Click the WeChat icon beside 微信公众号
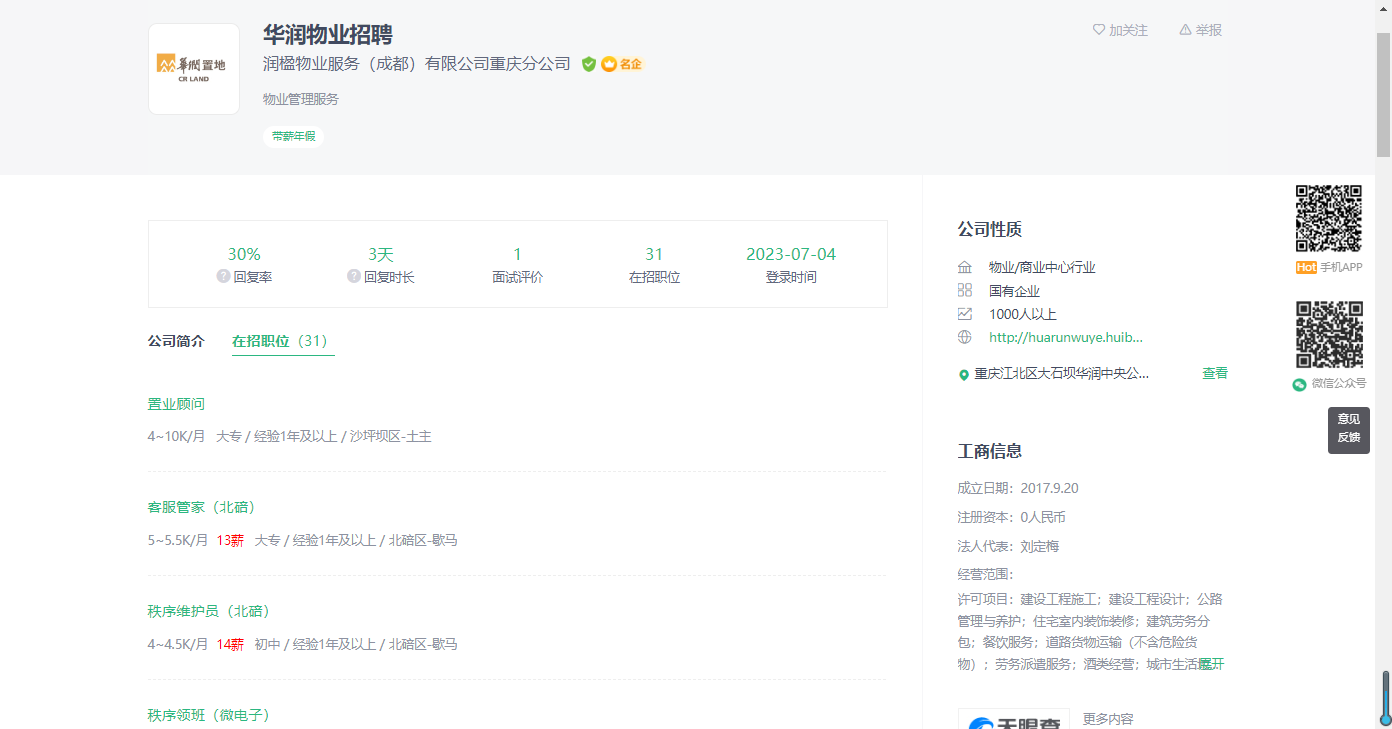 click(x=1300, y=384)
